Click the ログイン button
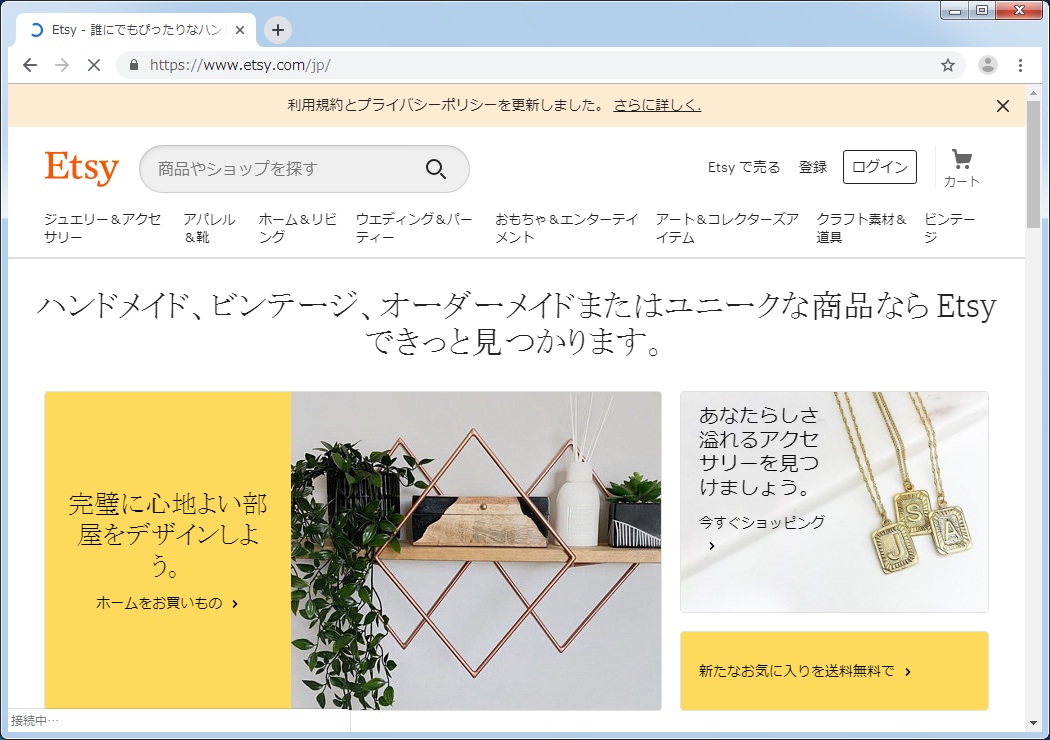The width and height of the screenshot is (1050, 740). pyautogui.click(x=879, y=167)
